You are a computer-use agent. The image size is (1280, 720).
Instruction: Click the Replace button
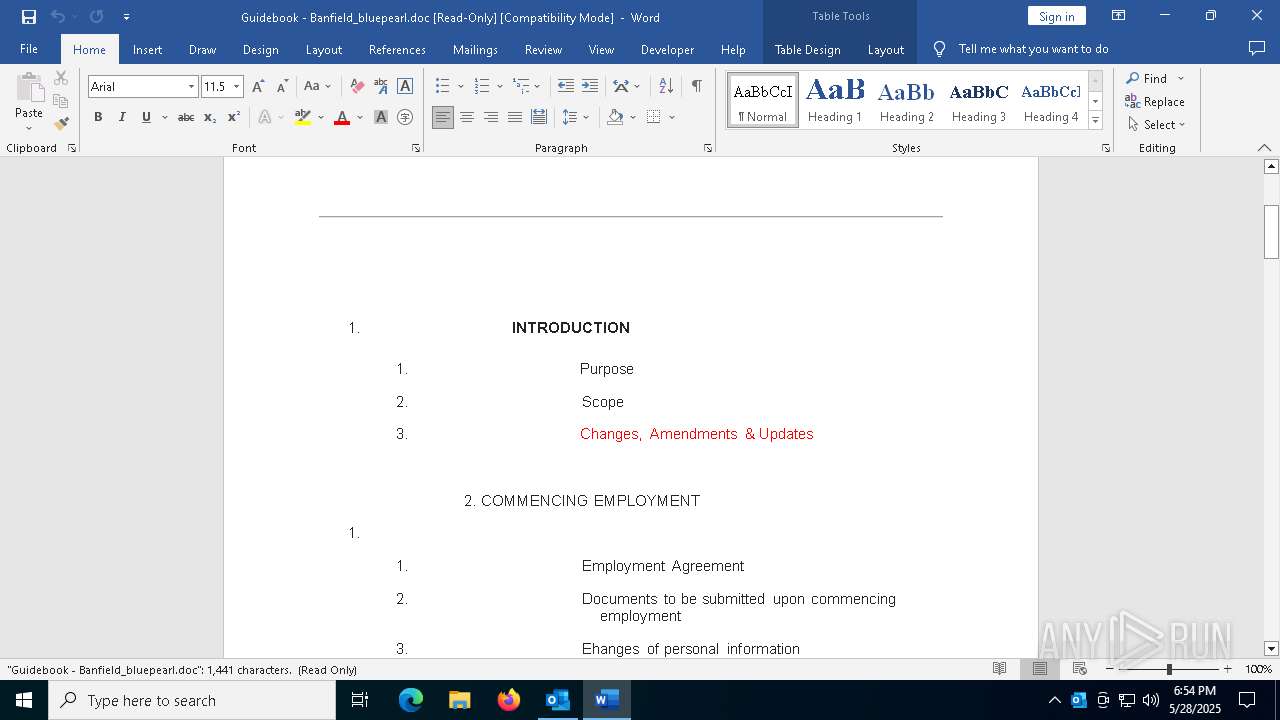click(1155, 102)
